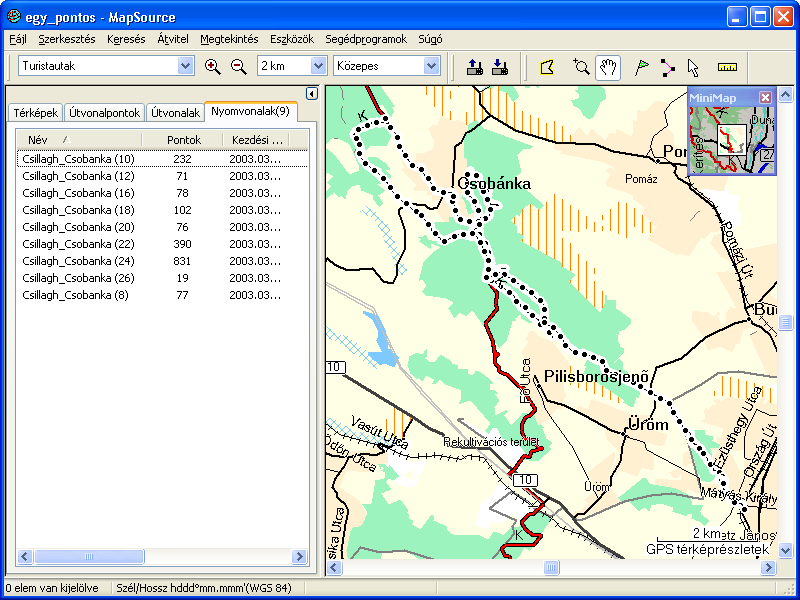Viewport: 800px width, 600px height.
Task: Select track Csillagh_Csobanka (24)
Action: tap(78, 261)
